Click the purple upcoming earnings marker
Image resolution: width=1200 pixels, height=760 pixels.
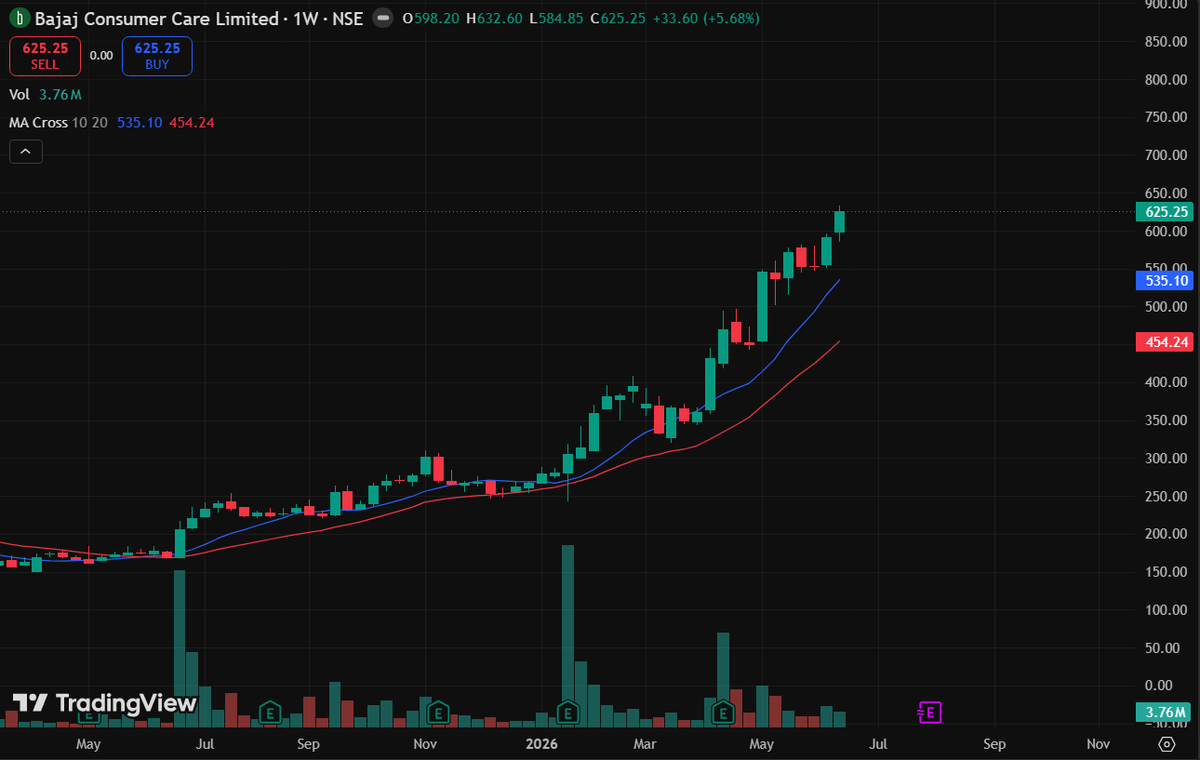click(930, 712)
